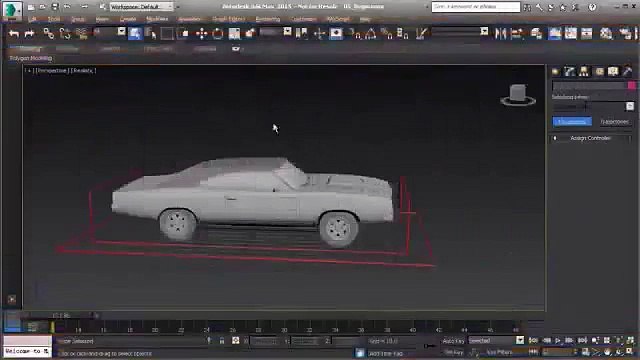Switch to the Display command panel tab

[x=613, y=72]
